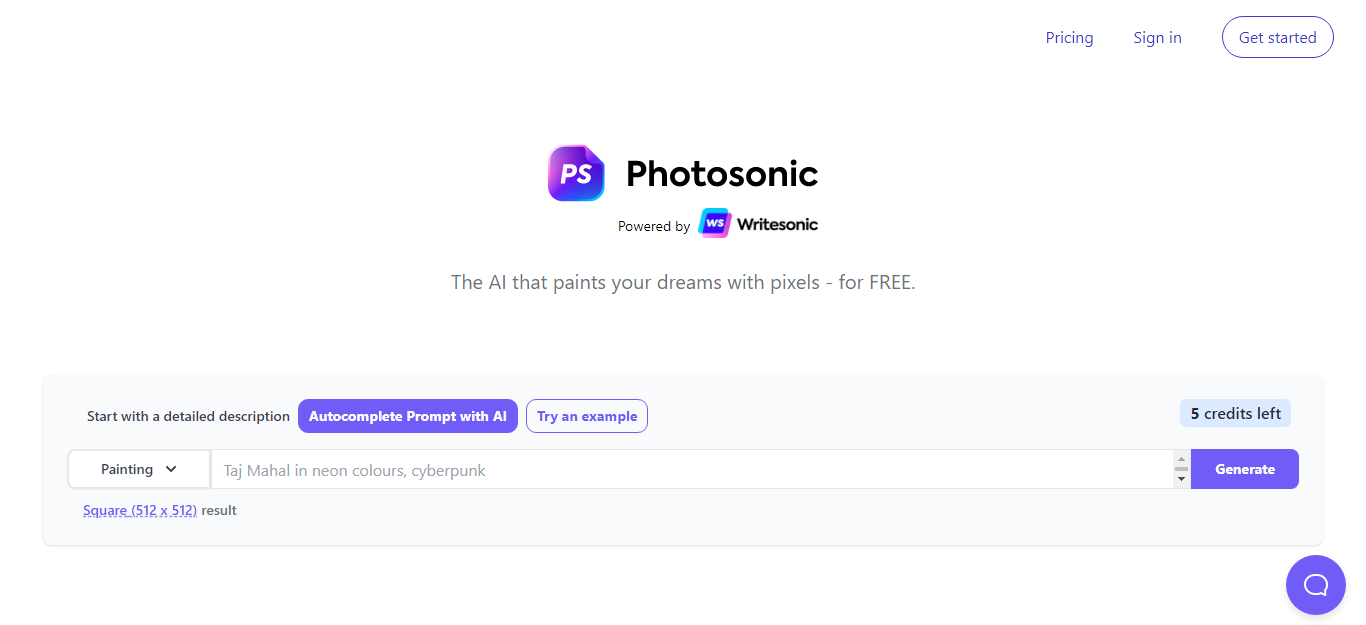
Task: Click the WS Writesonic badge icon
Action: (714, 223)
